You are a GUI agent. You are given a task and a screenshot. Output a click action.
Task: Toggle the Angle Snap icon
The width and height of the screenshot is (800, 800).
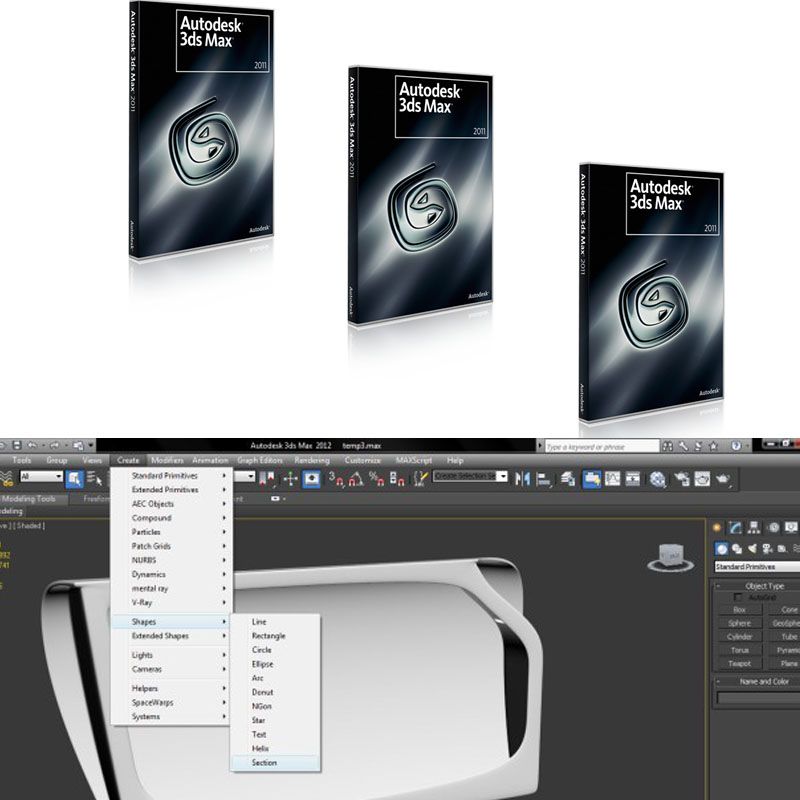point(356,479)
